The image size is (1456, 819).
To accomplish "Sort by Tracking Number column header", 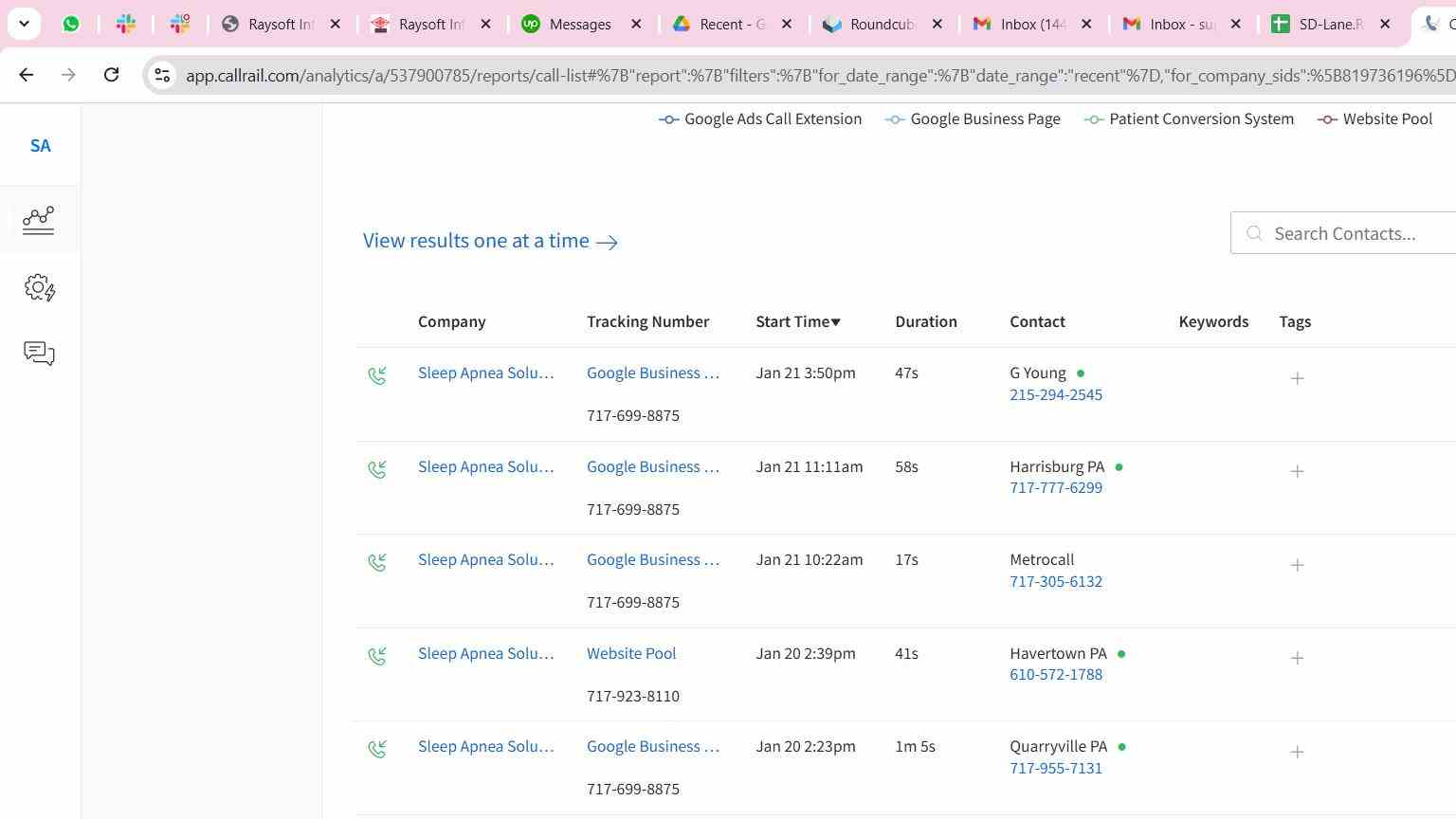I will 647,322.
